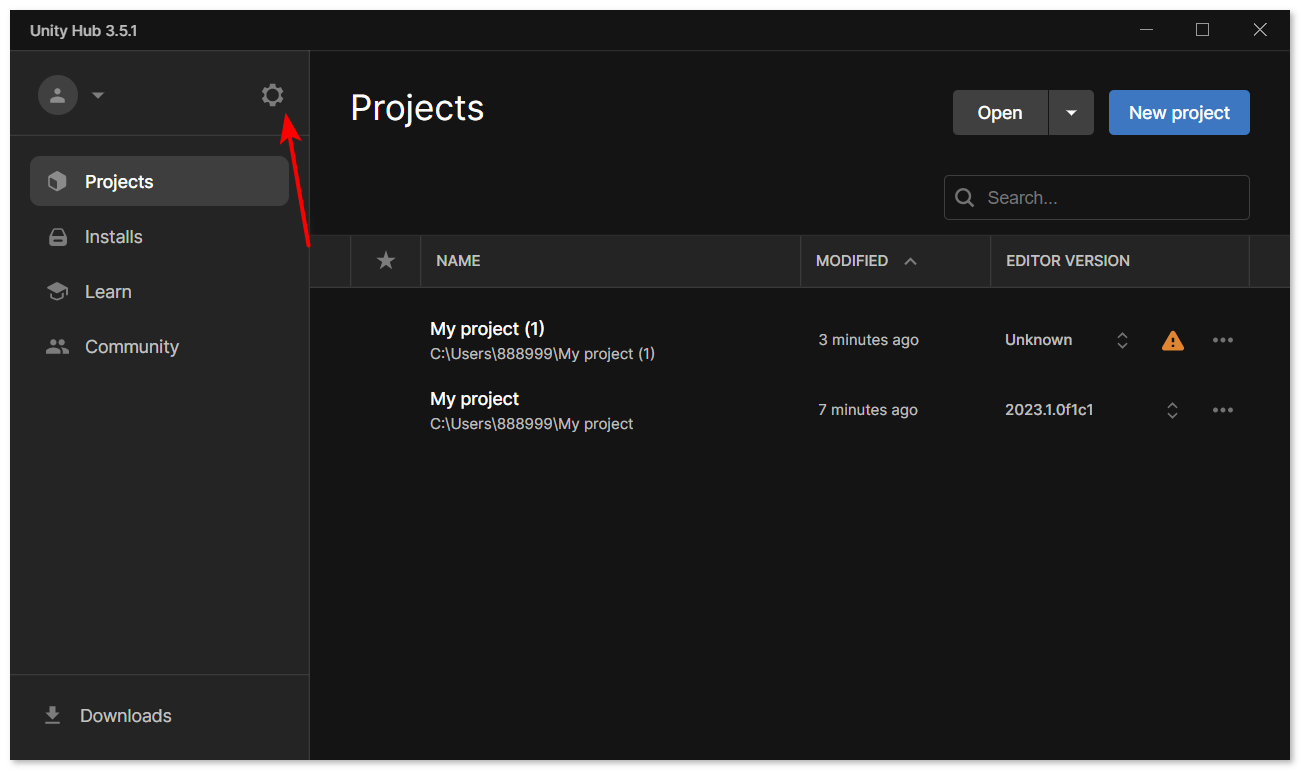1301x771 pixels.
Task: Sort projects by NAME column
Action: point(458,261)
